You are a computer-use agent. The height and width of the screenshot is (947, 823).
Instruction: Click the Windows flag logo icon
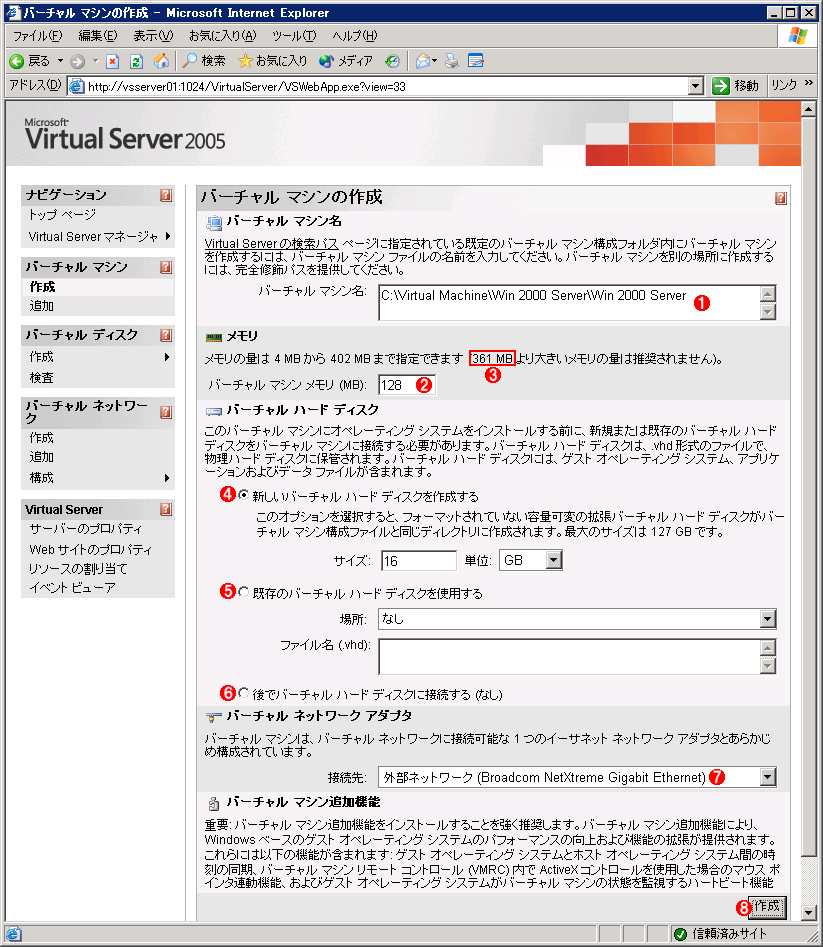coord(798,36)
